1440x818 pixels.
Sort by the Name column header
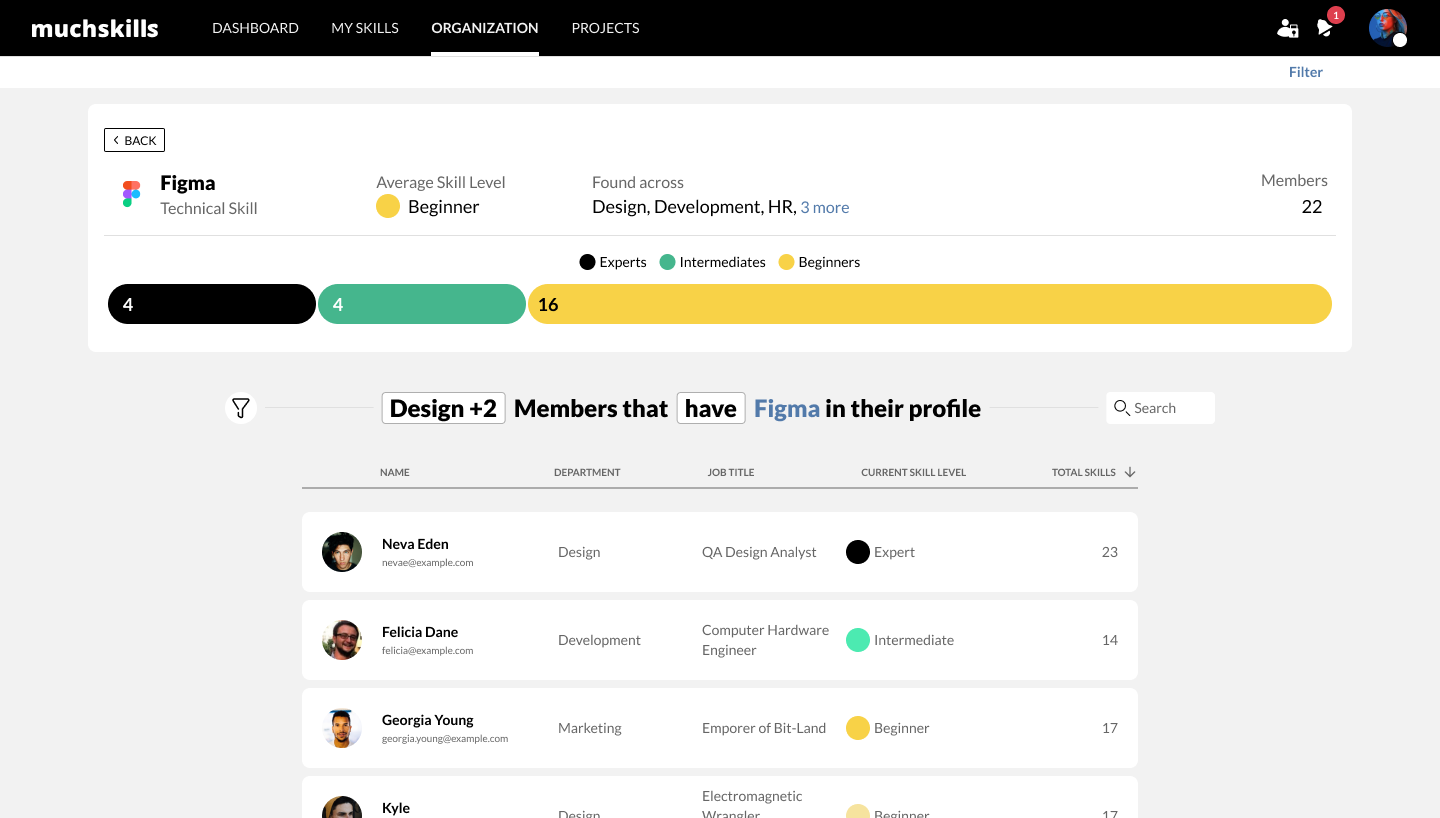coord(395,472)
